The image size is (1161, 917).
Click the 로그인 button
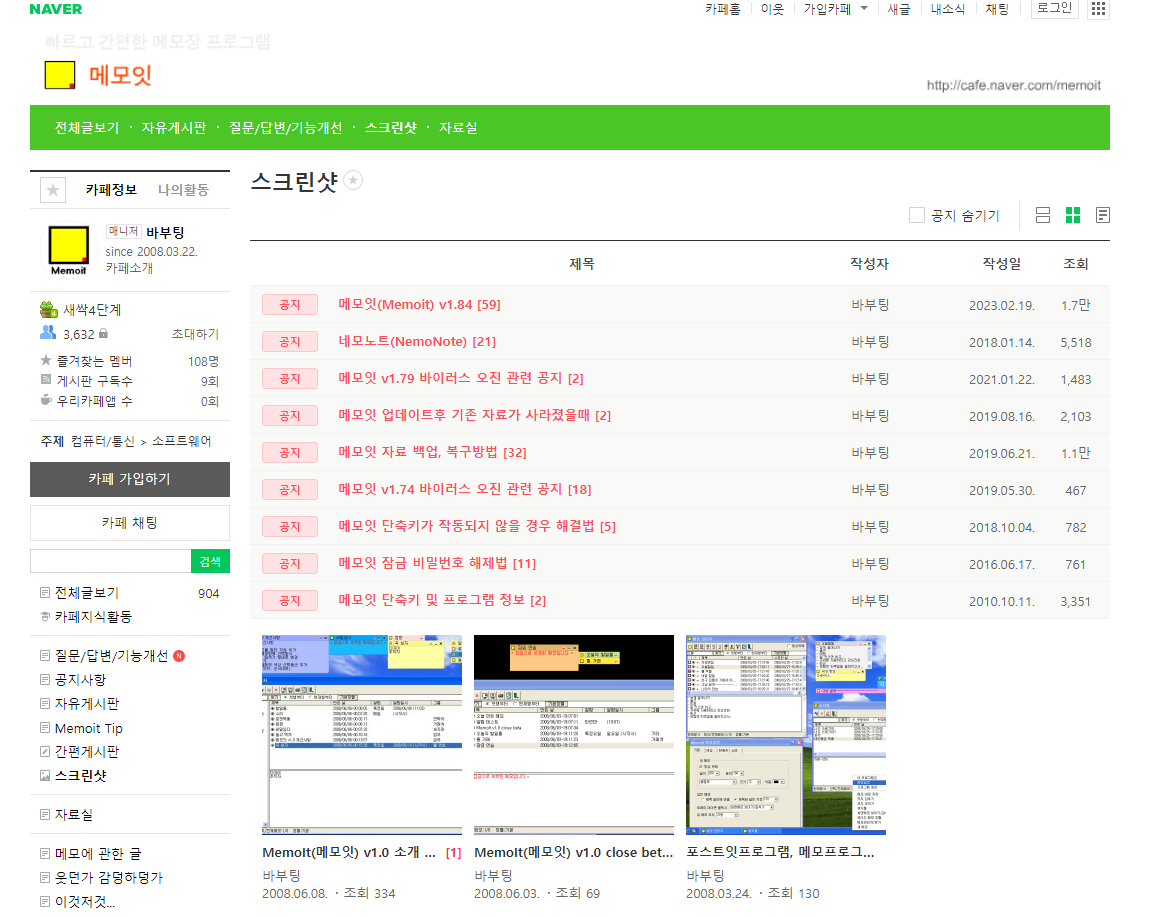(x=1054, y=8)
